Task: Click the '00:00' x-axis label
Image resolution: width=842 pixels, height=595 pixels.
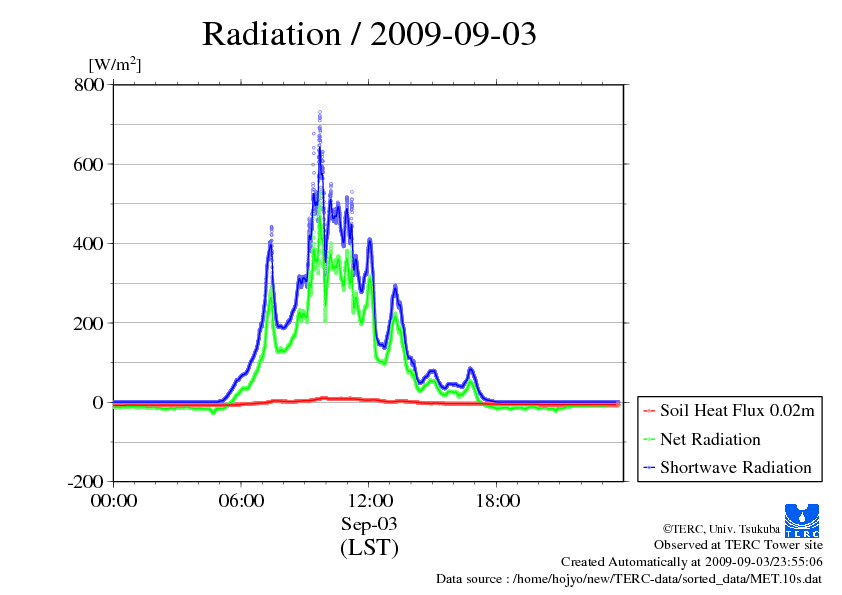Action: click(x=114, y=501)
